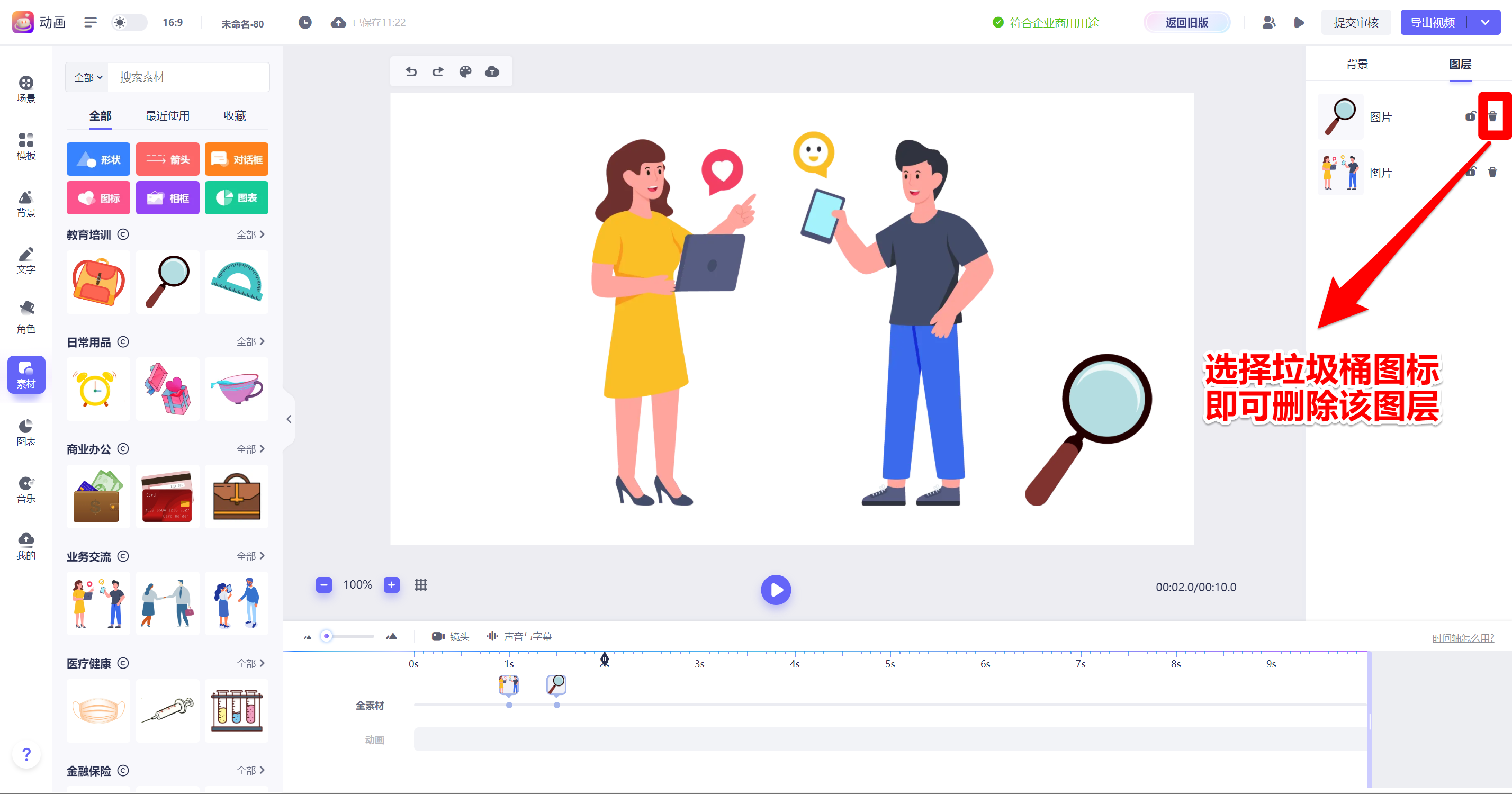Collapse the materials panel with chevron
Image resolution: width=1512 pixels, height=794 pixels.
point(289,419)
